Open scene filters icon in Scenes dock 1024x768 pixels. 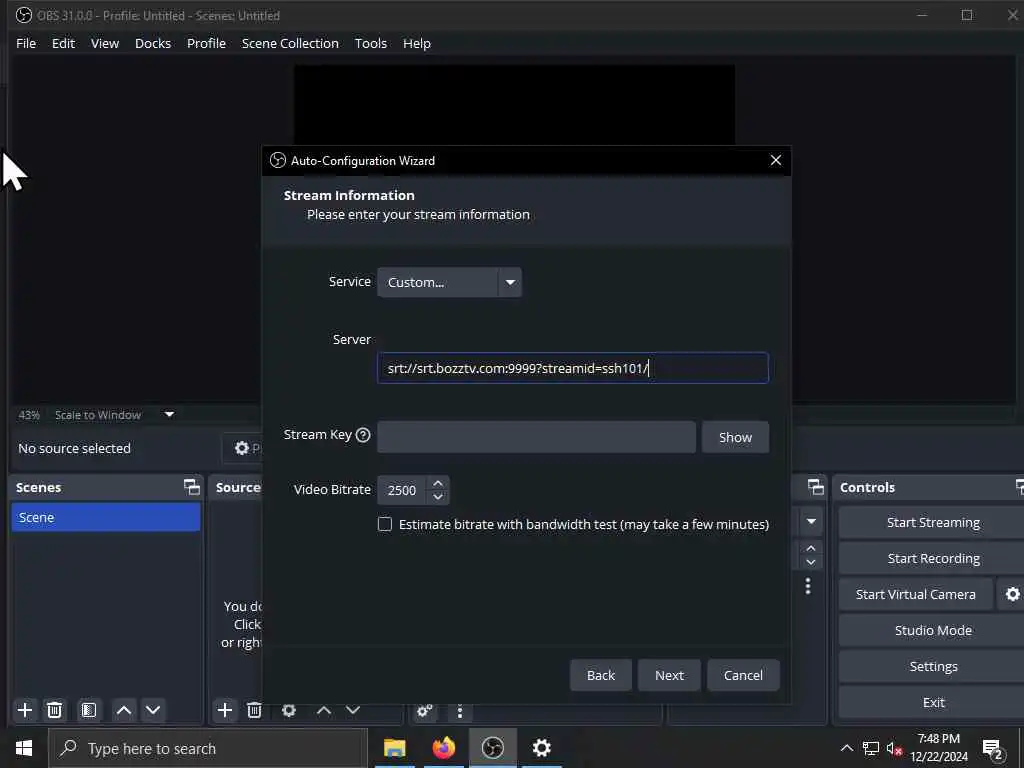[x=89, y=710]
